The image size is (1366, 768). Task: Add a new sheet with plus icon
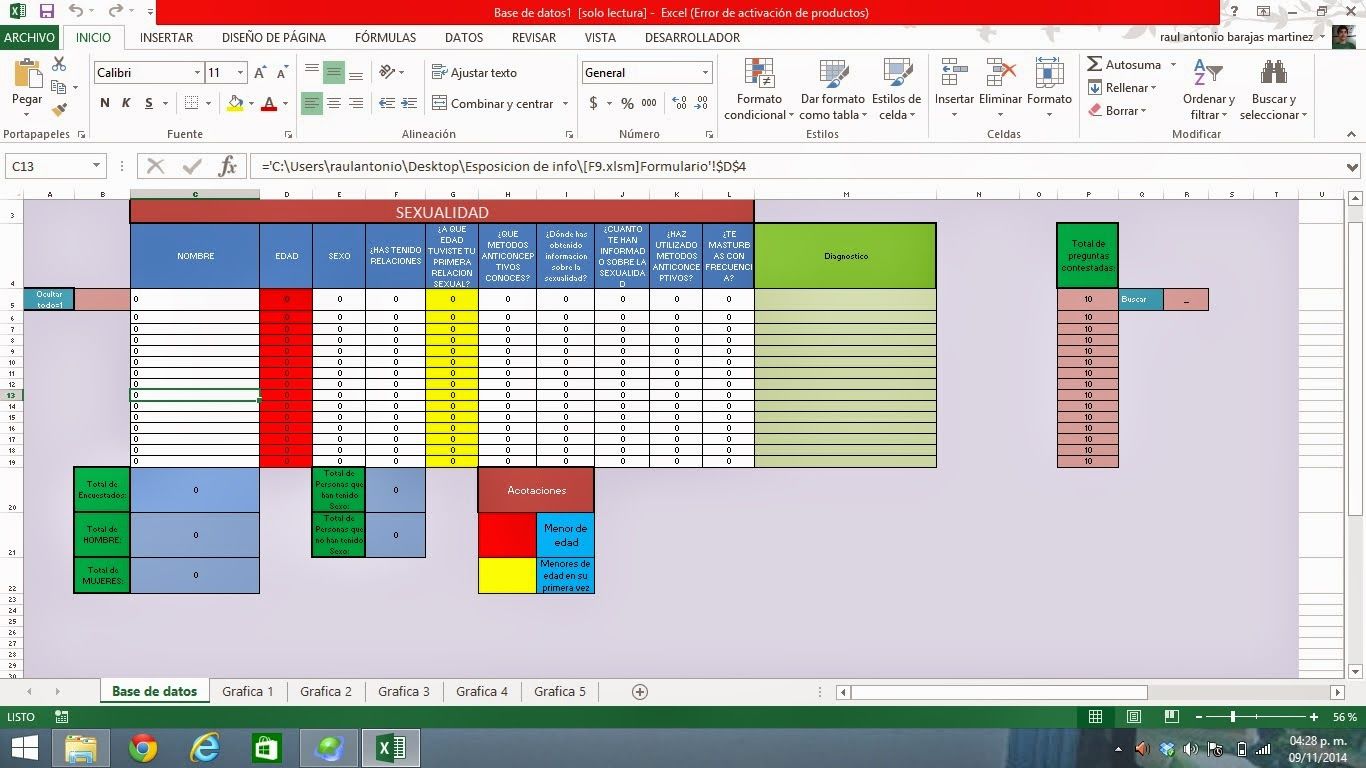tap(640, 692)
